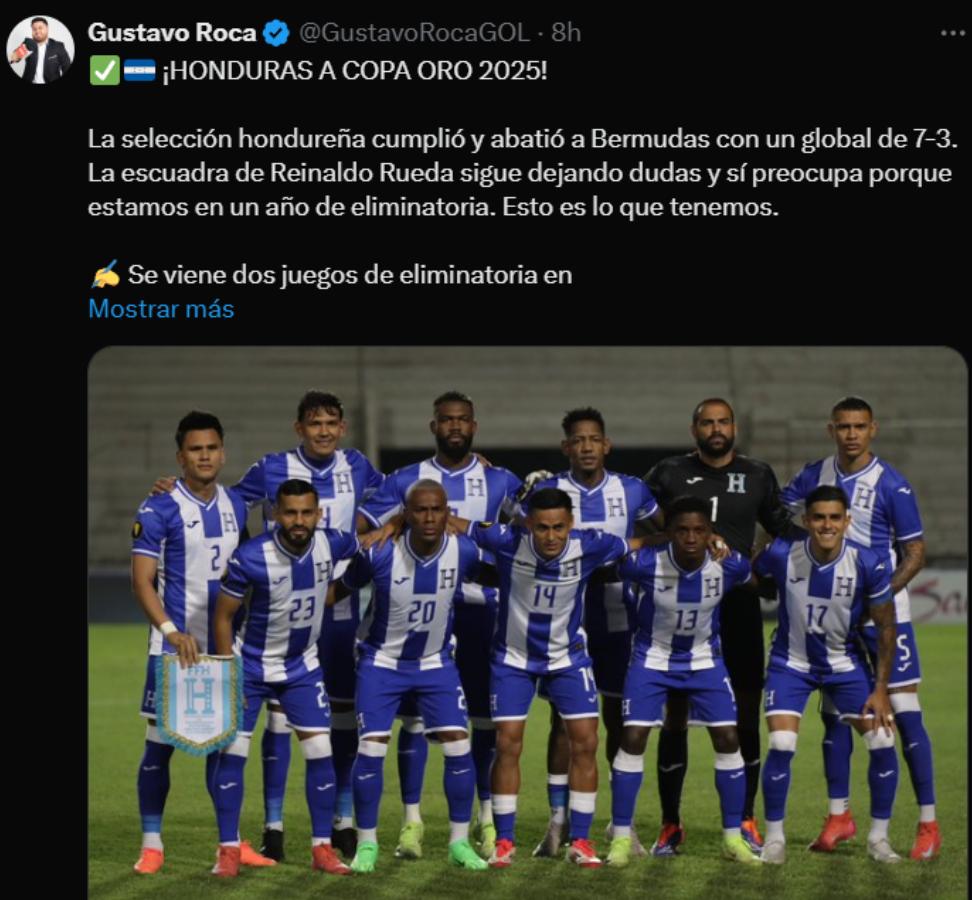The image size is (972, 900).
Task: Click the writing hand emoji
Action: click(105, 274)
